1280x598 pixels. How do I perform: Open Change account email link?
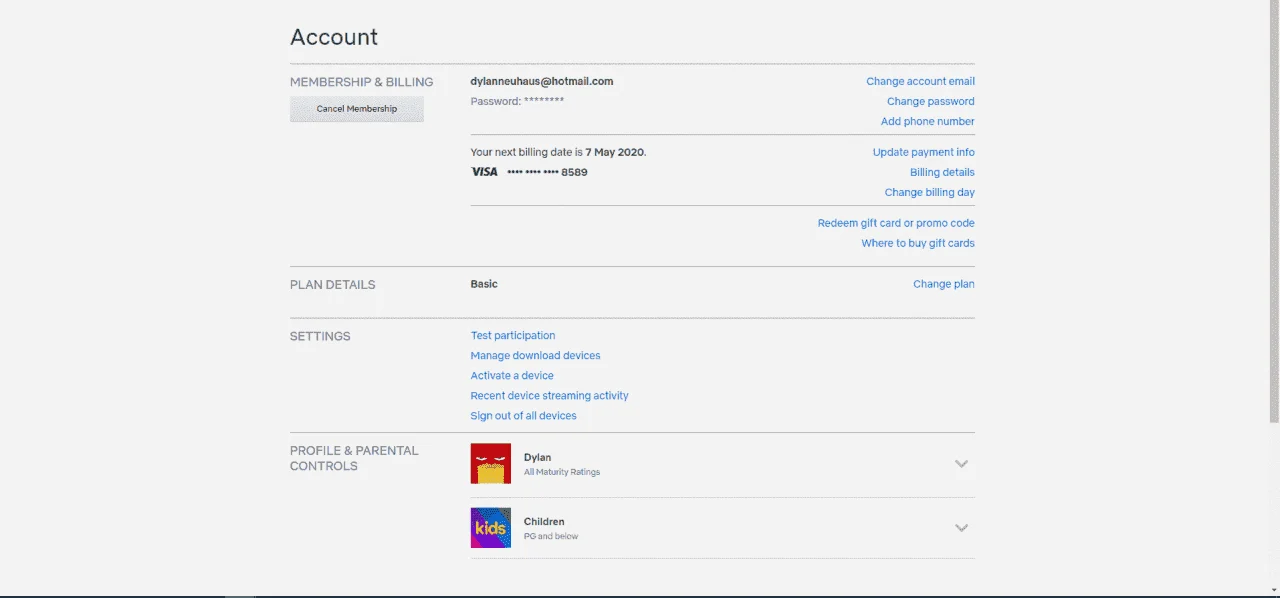click(x=920, y=82)
